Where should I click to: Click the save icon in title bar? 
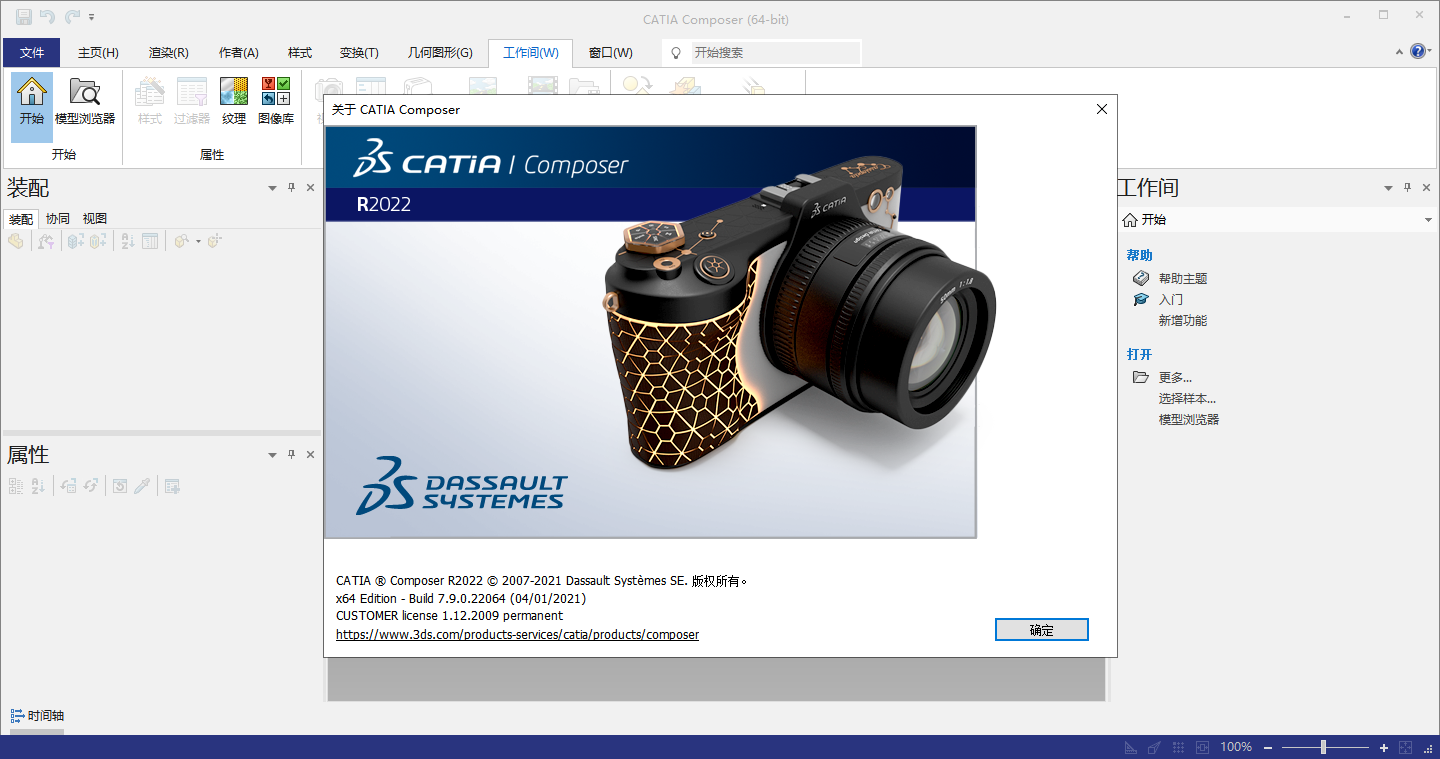[x=23, y=17]
